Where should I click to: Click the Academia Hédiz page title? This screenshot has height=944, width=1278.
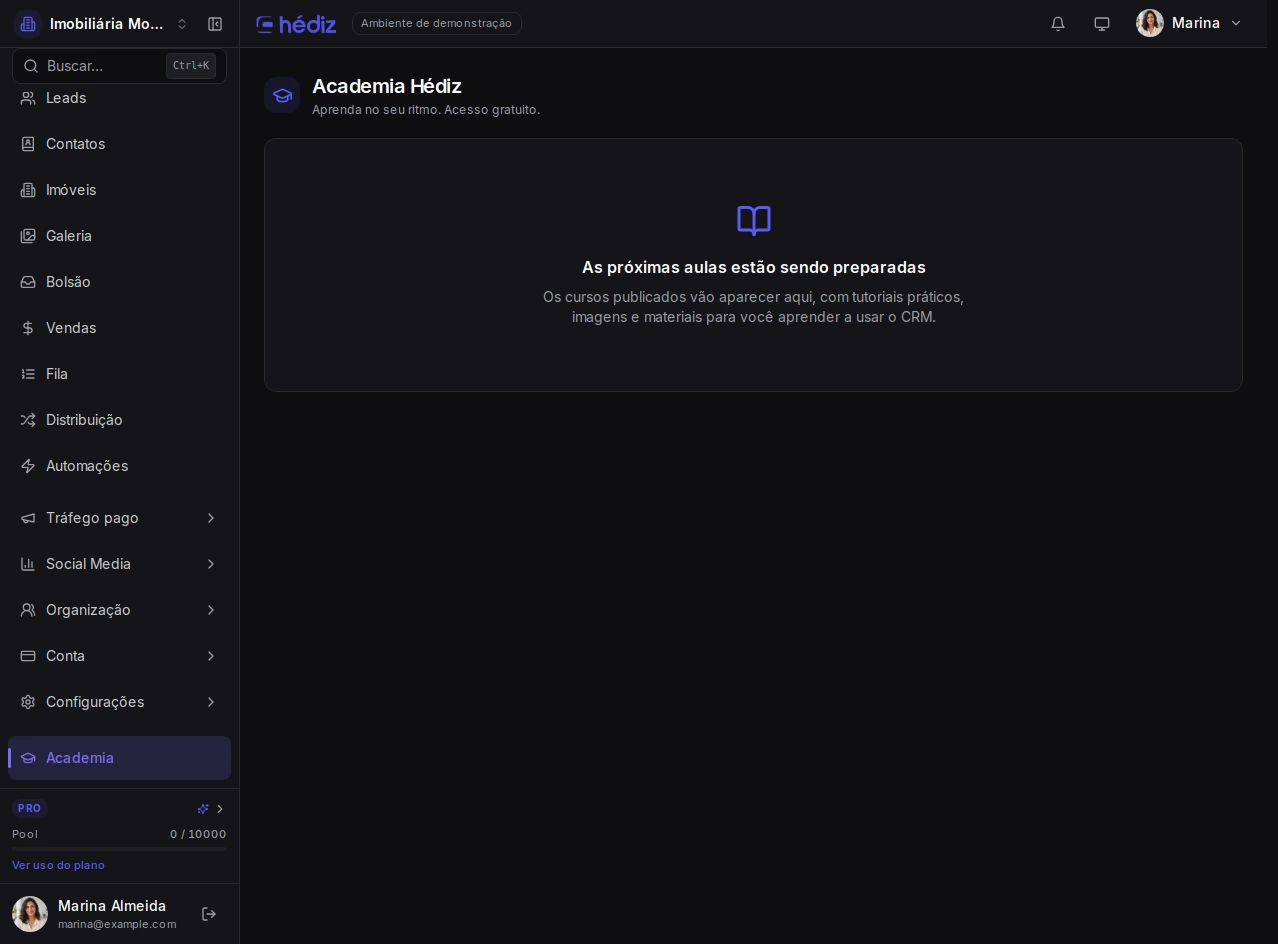pyautogui.click(x=387, y=86)
